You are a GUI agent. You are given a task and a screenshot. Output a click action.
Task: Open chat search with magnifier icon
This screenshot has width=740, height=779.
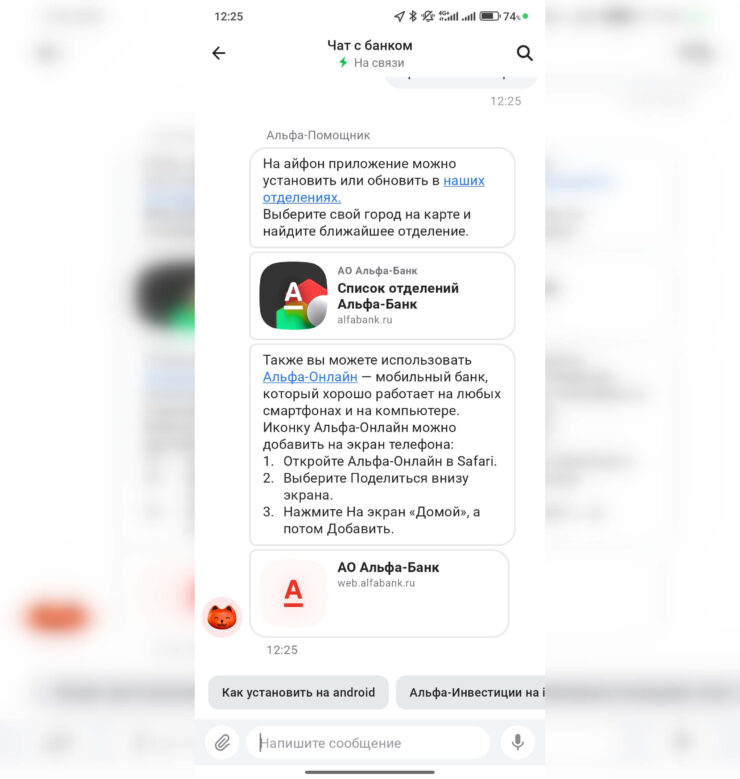point(524,53)
